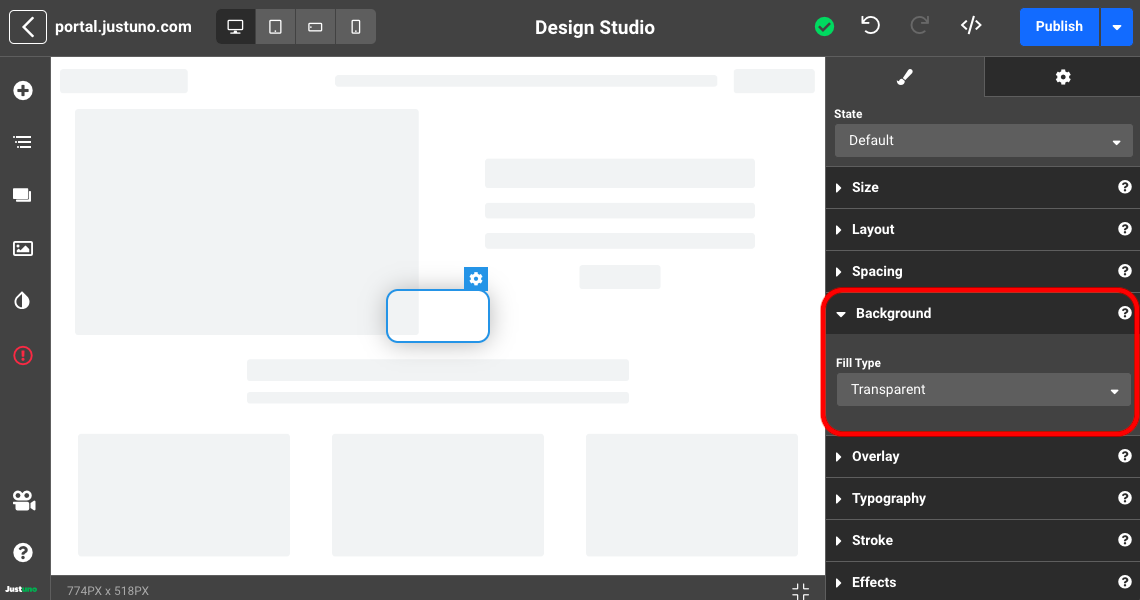
Task: Open the red alert warning icon
Action: pos(22,355)
